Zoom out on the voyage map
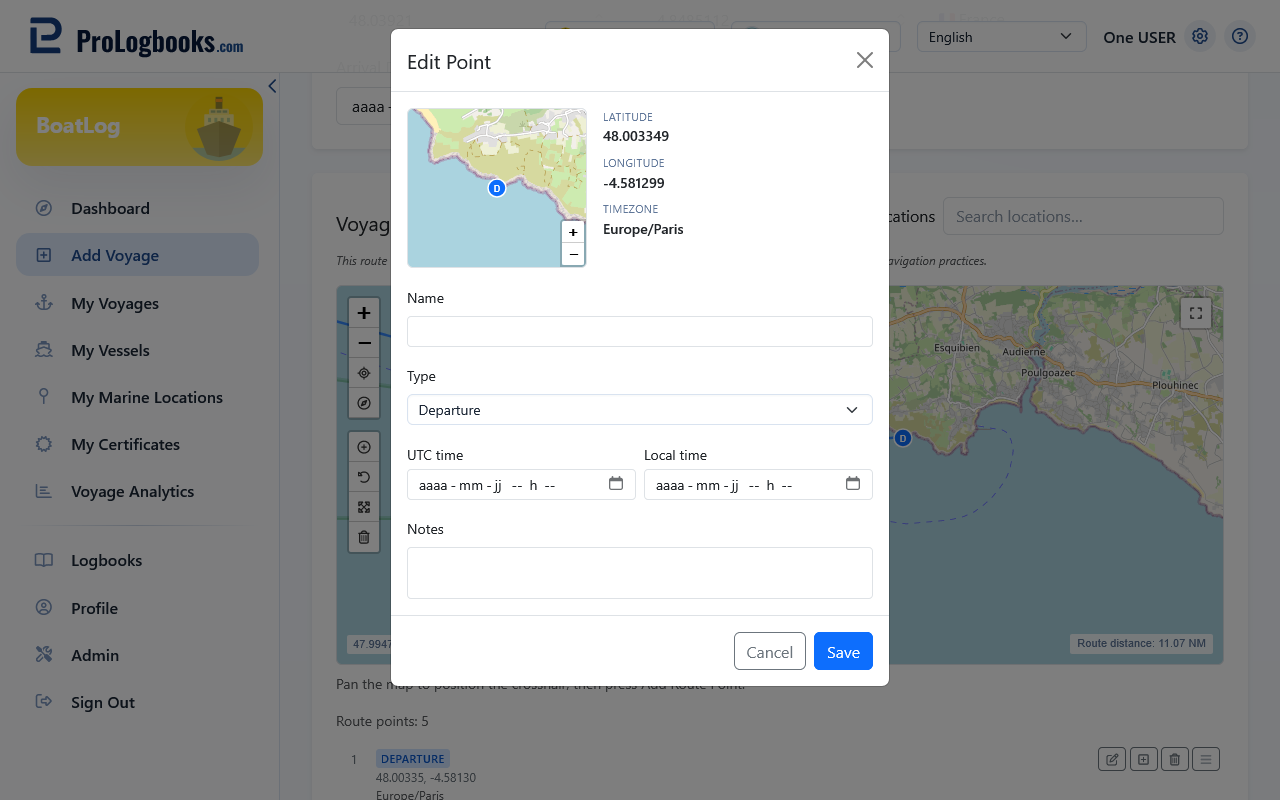Image resolution: width=1280 pixels, height=800 pixels. [x=364, y=343]
